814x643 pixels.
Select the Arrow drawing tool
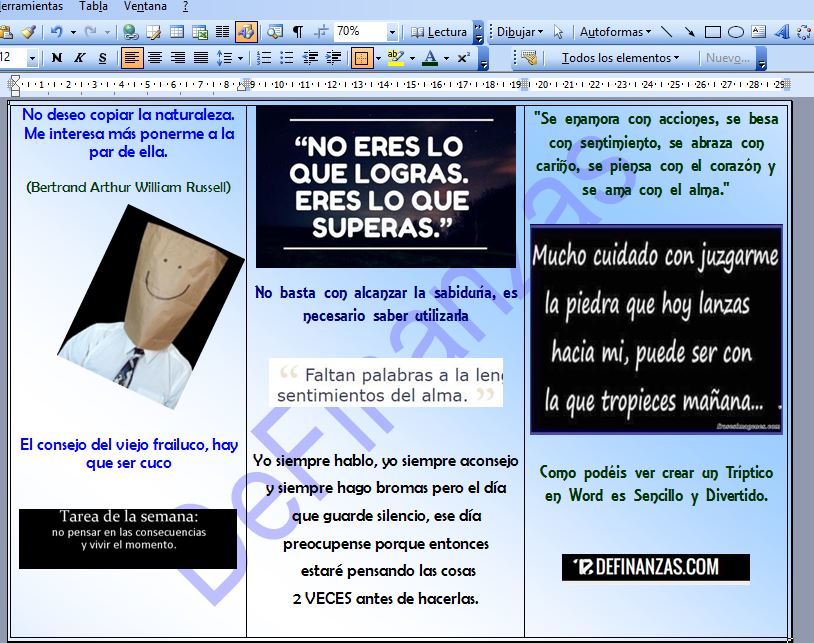689,32
